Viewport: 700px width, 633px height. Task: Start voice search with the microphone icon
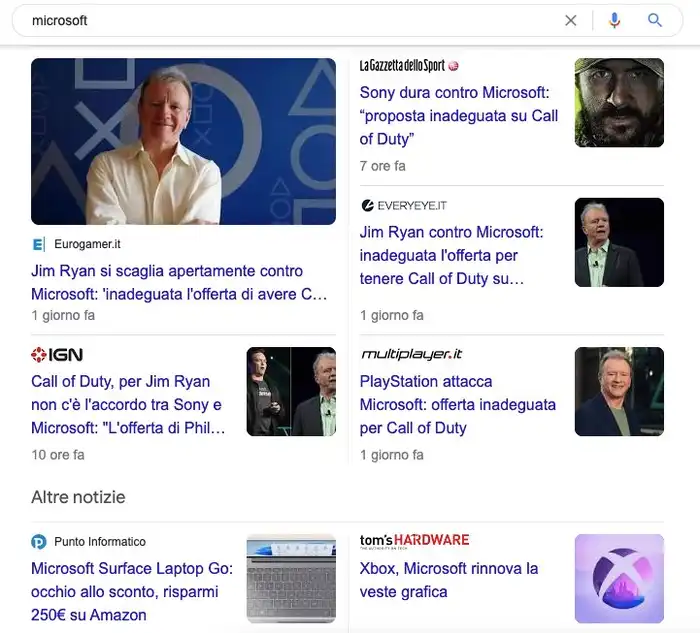614,21
